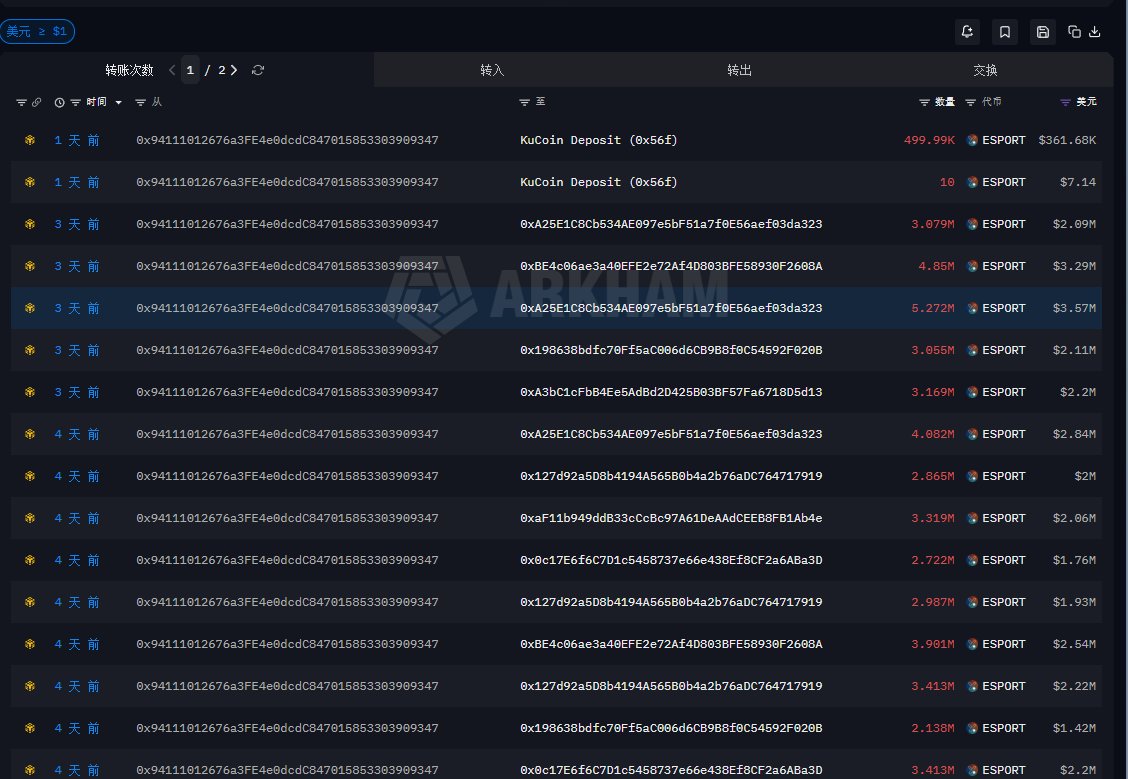
Task: Click ESPORT token icon in the 3.901M row
Action: coord(972,644)
